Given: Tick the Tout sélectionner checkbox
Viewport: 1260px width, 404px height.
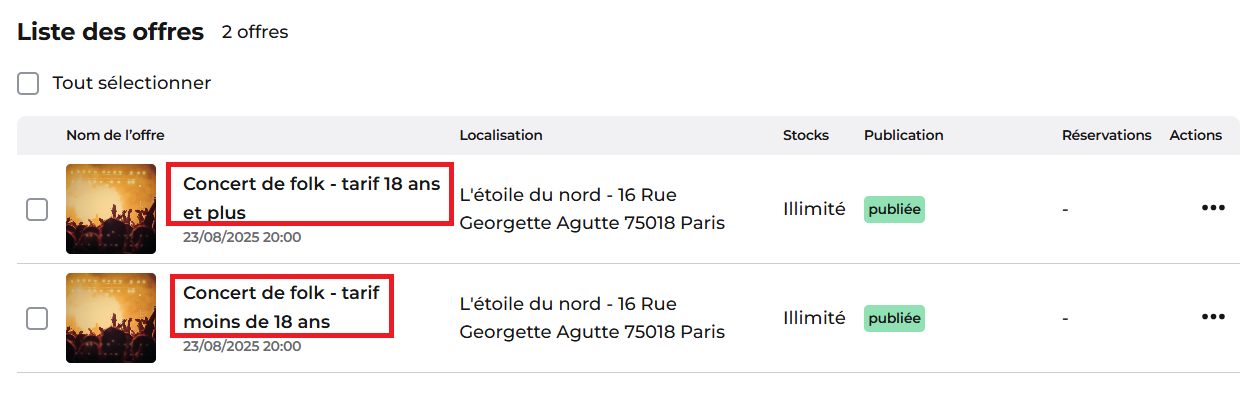Looking at the screenshot, I should tap(28, 84).
